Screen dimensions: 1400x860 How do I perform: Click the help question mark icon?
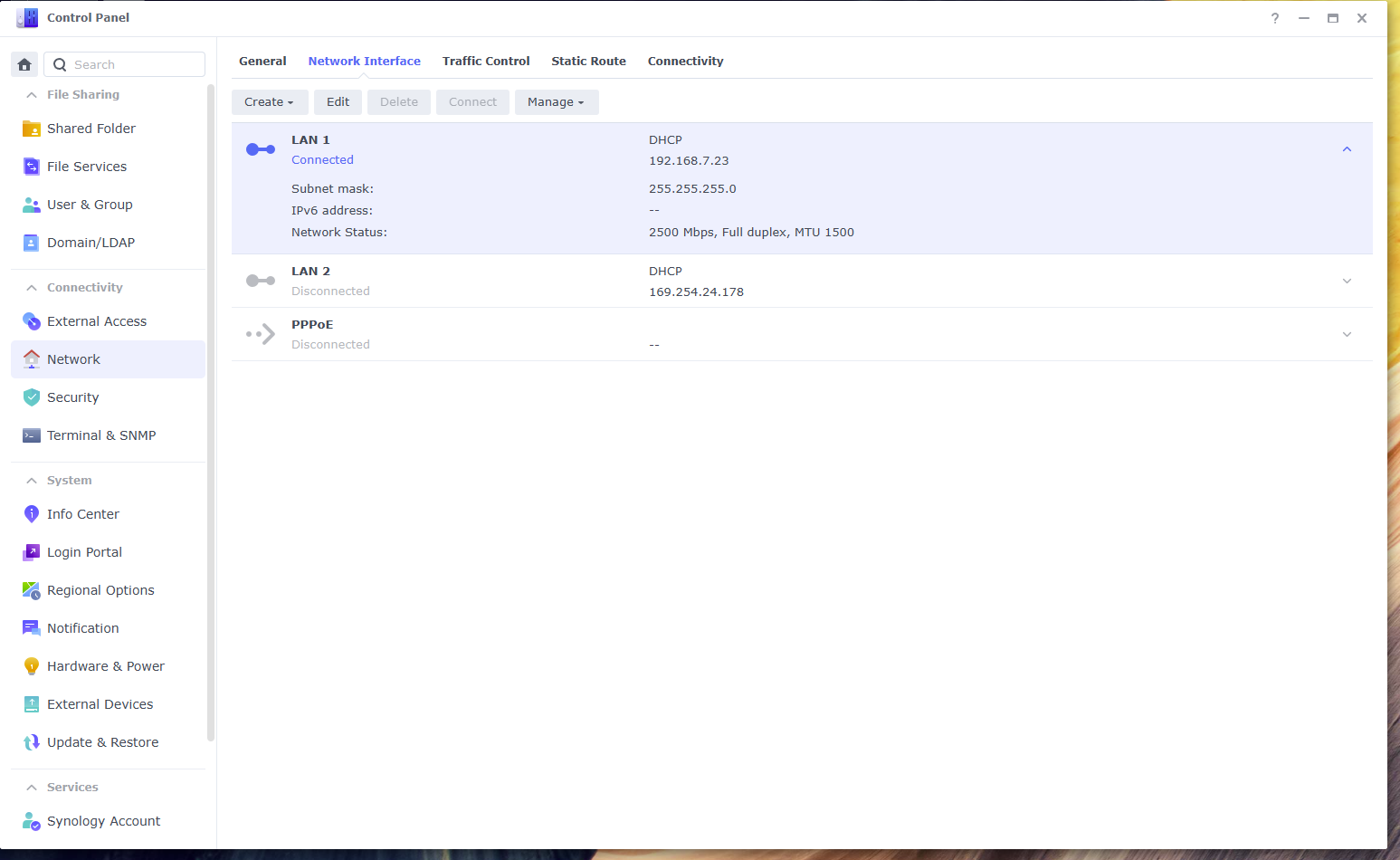(1274, 18)
